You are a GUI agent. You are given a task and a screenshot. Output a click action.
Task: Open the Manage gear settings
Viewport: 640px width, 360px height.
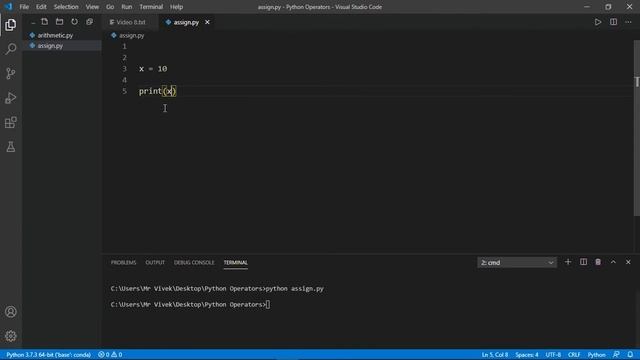(x=11, y=336)
